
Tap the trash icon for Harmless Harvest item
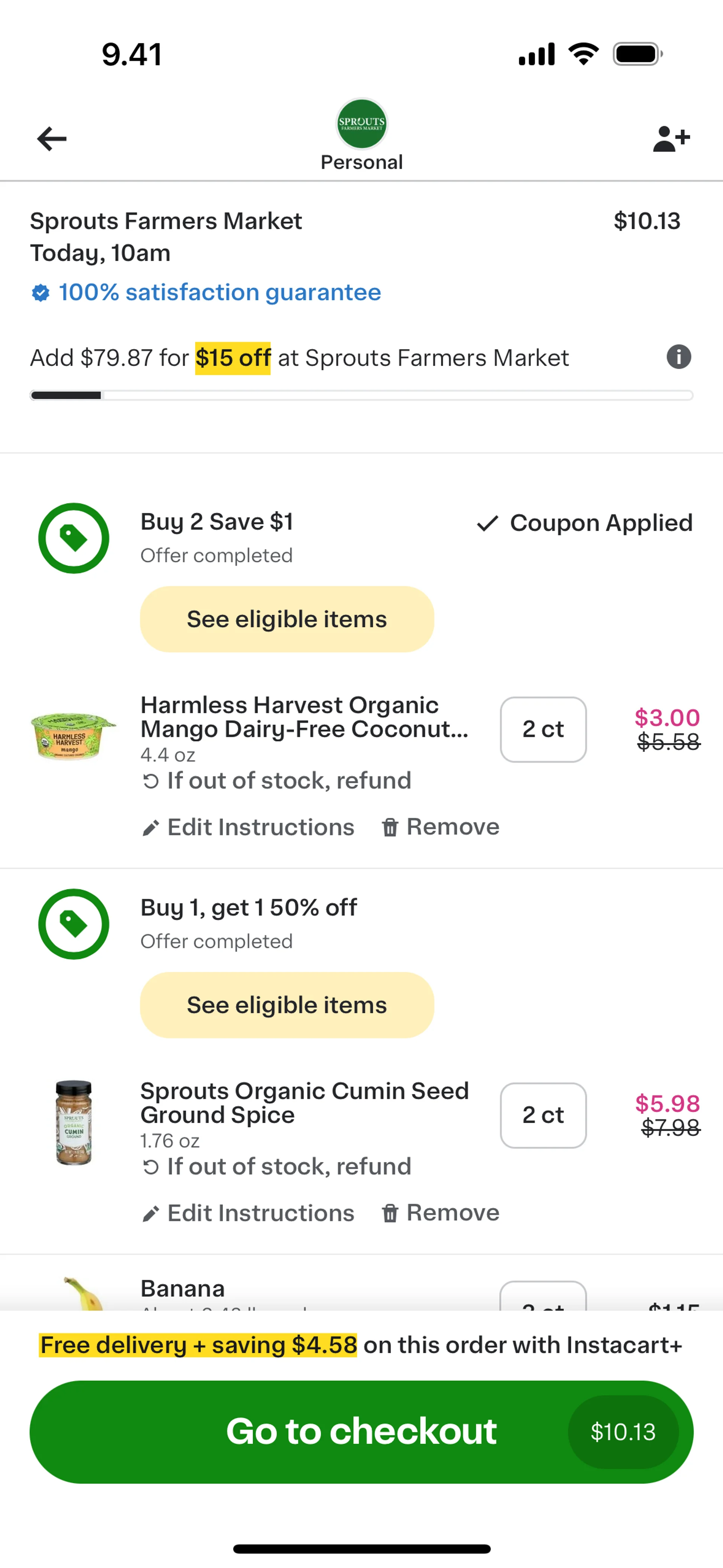click(x=390, y=827)
